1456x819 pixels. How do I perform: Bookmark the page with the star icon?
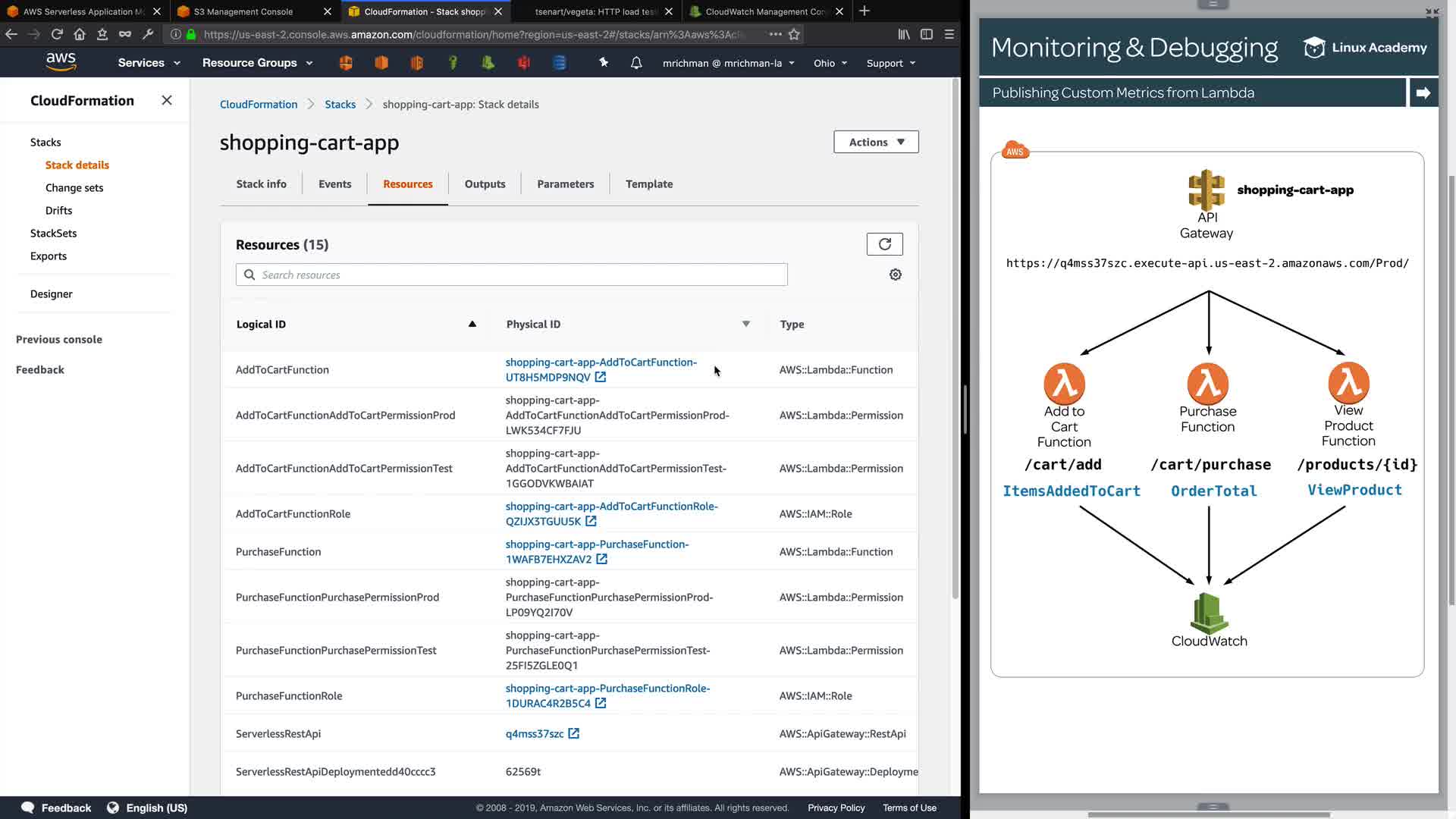(x=794, y=34)
